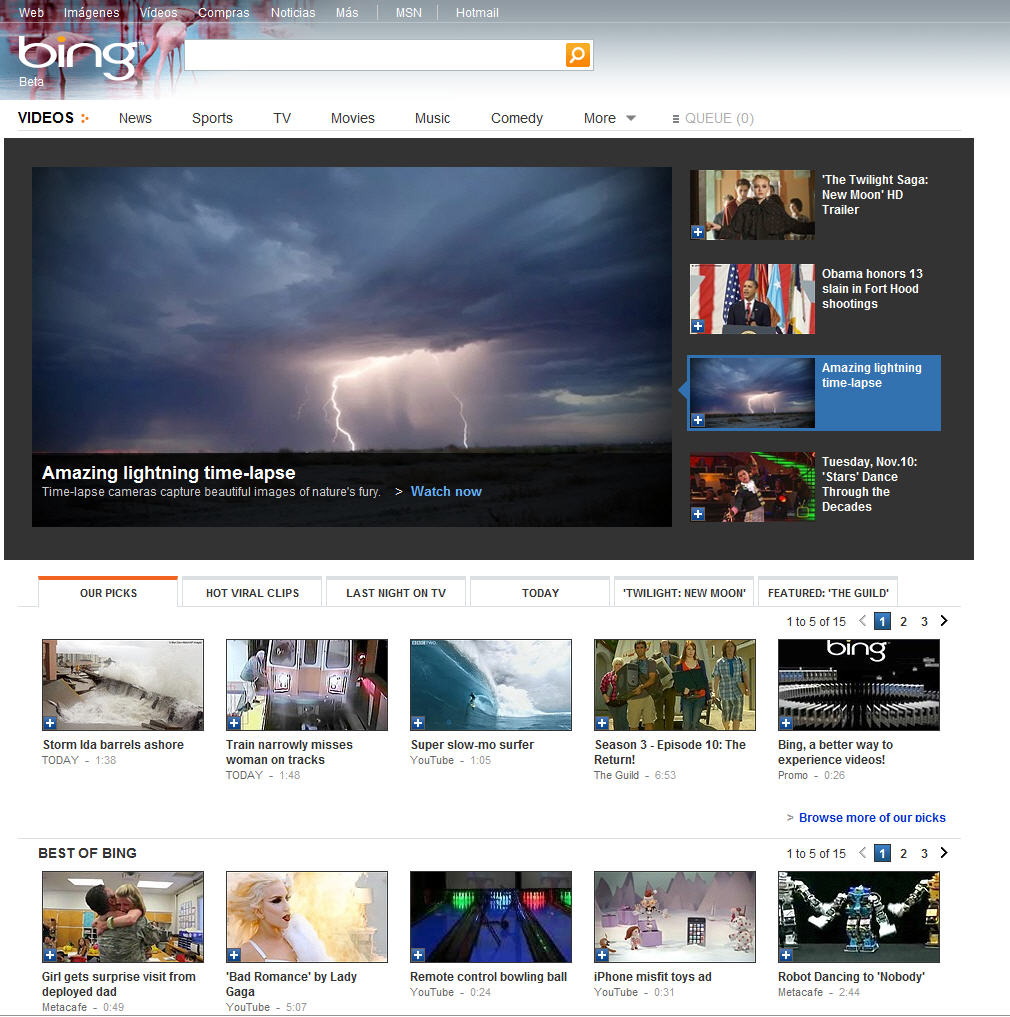Add The Guild Episode 10 to queue
Screen dimensions: 1010x1017
coord(602,723)
